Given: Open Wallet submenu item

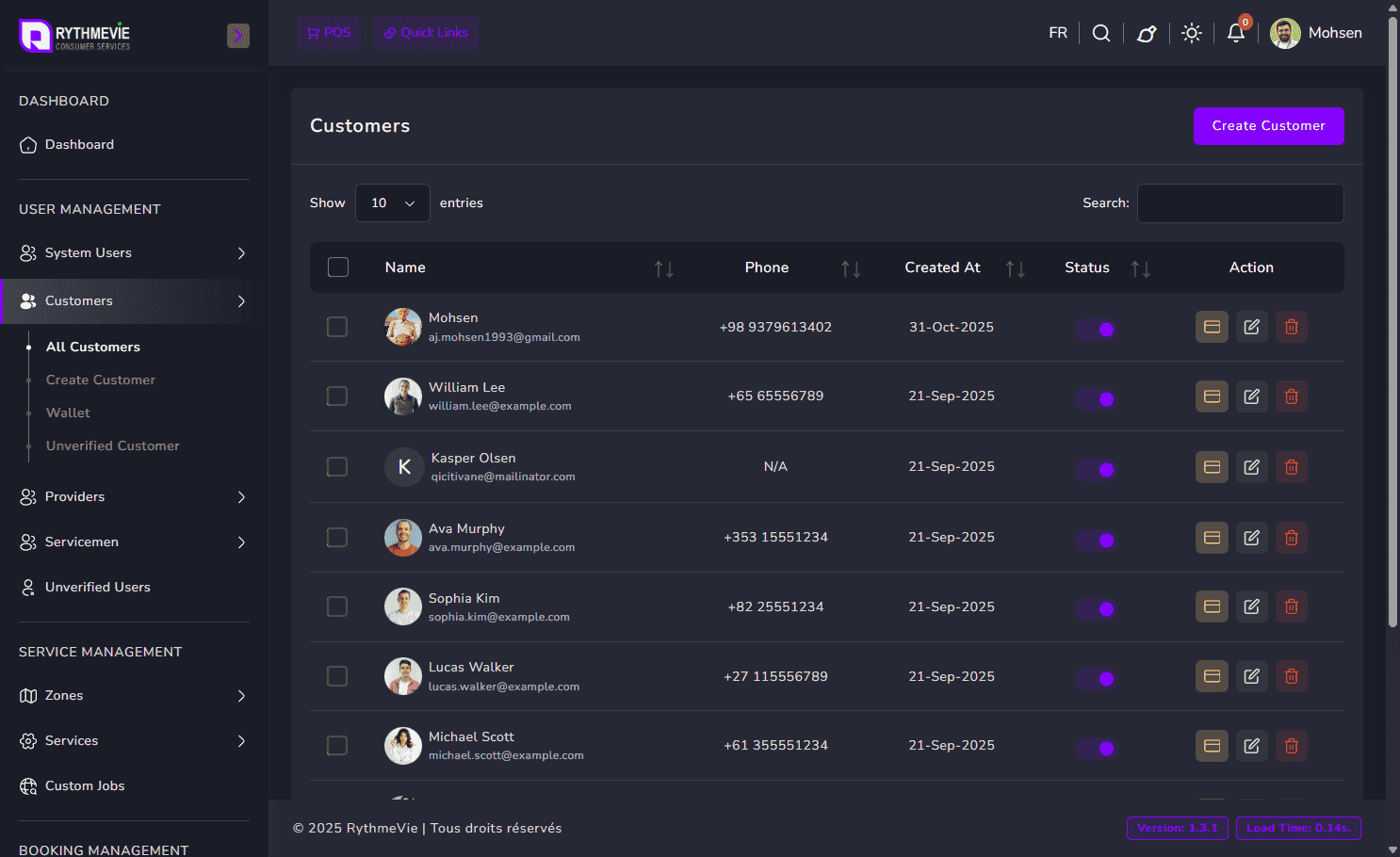Looking at the screenshot, I should tap(68, 413).
